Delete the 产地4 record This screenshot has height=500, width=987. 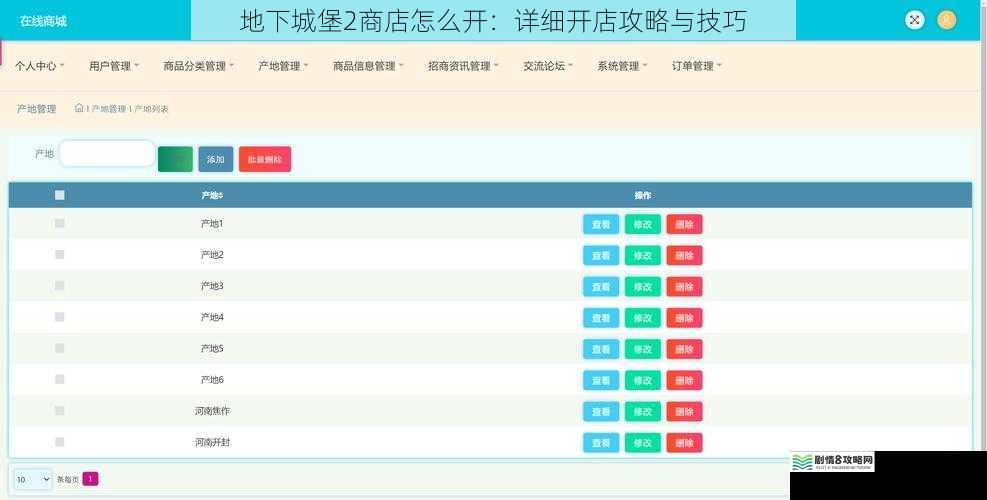click(684, 318)
